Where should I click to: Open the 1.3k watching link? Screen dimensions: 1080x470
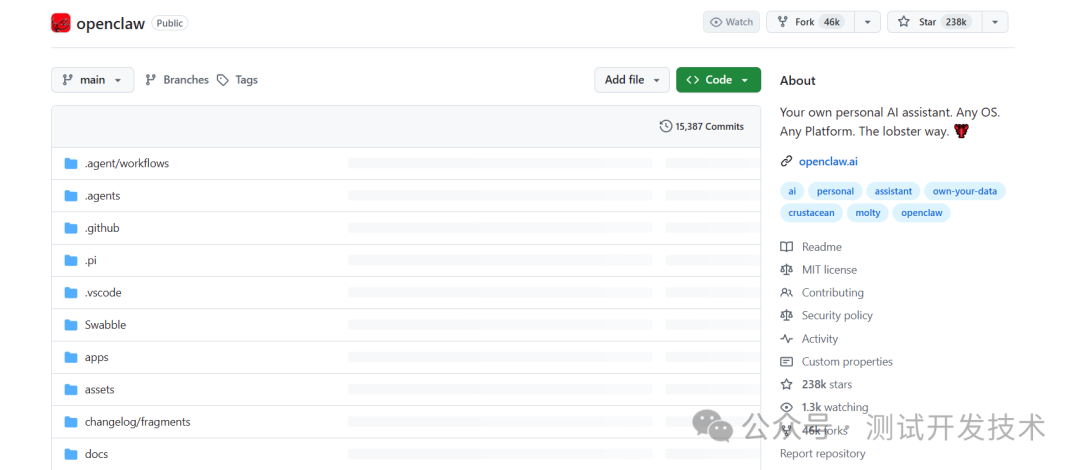point(835,407)
